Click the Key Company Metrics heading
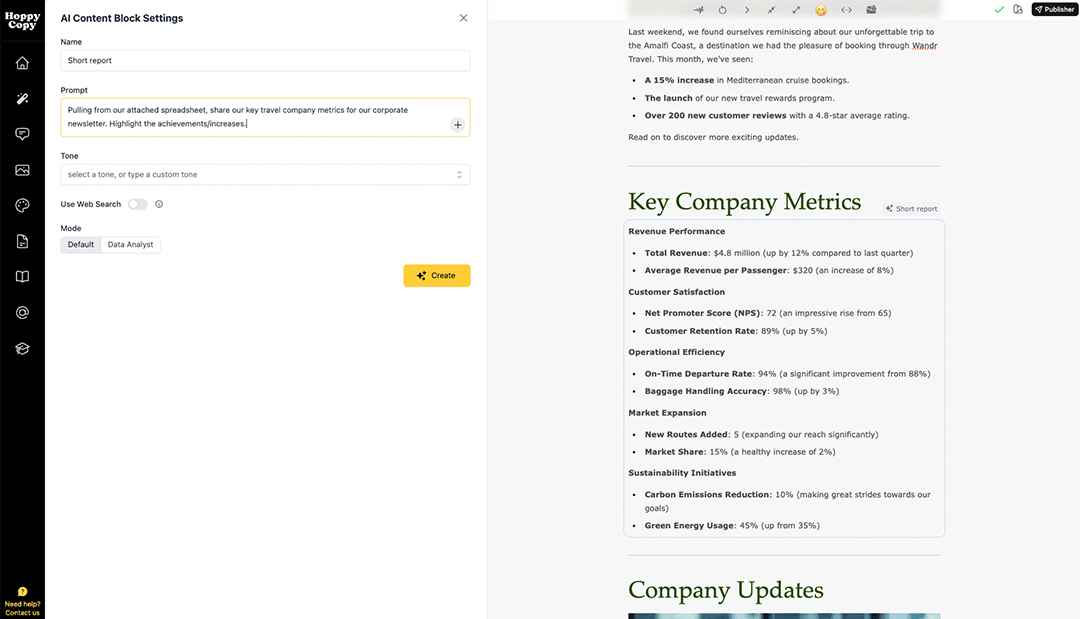The image size is (1080, 619). (x=745, y=202)
